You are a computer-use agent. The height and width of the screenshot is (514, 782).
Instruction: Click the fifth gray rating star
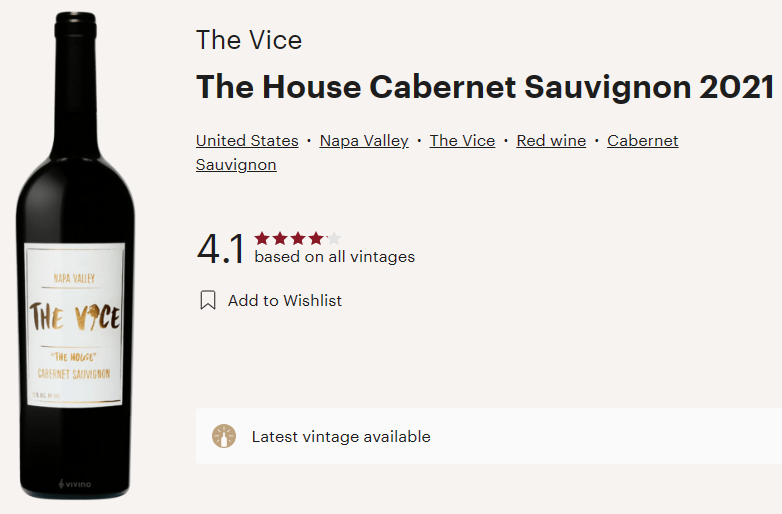pyautogui.click(x=334, y=238)
